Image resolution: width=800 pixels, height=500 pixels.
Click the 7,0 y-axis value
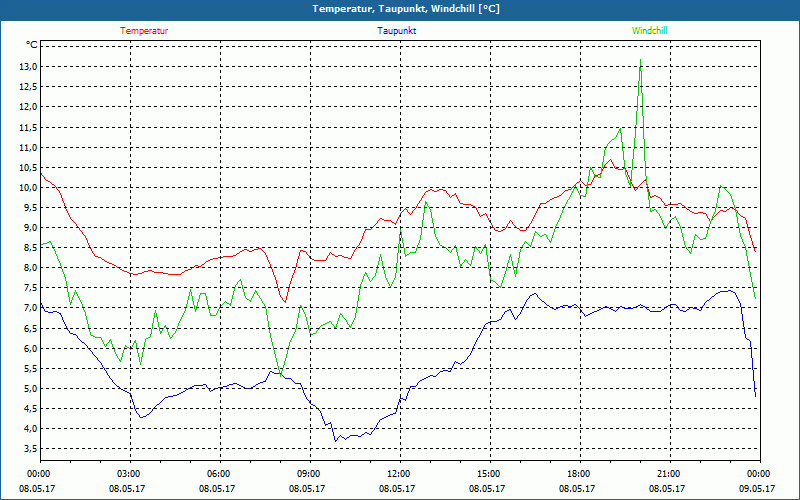(30, 308)
